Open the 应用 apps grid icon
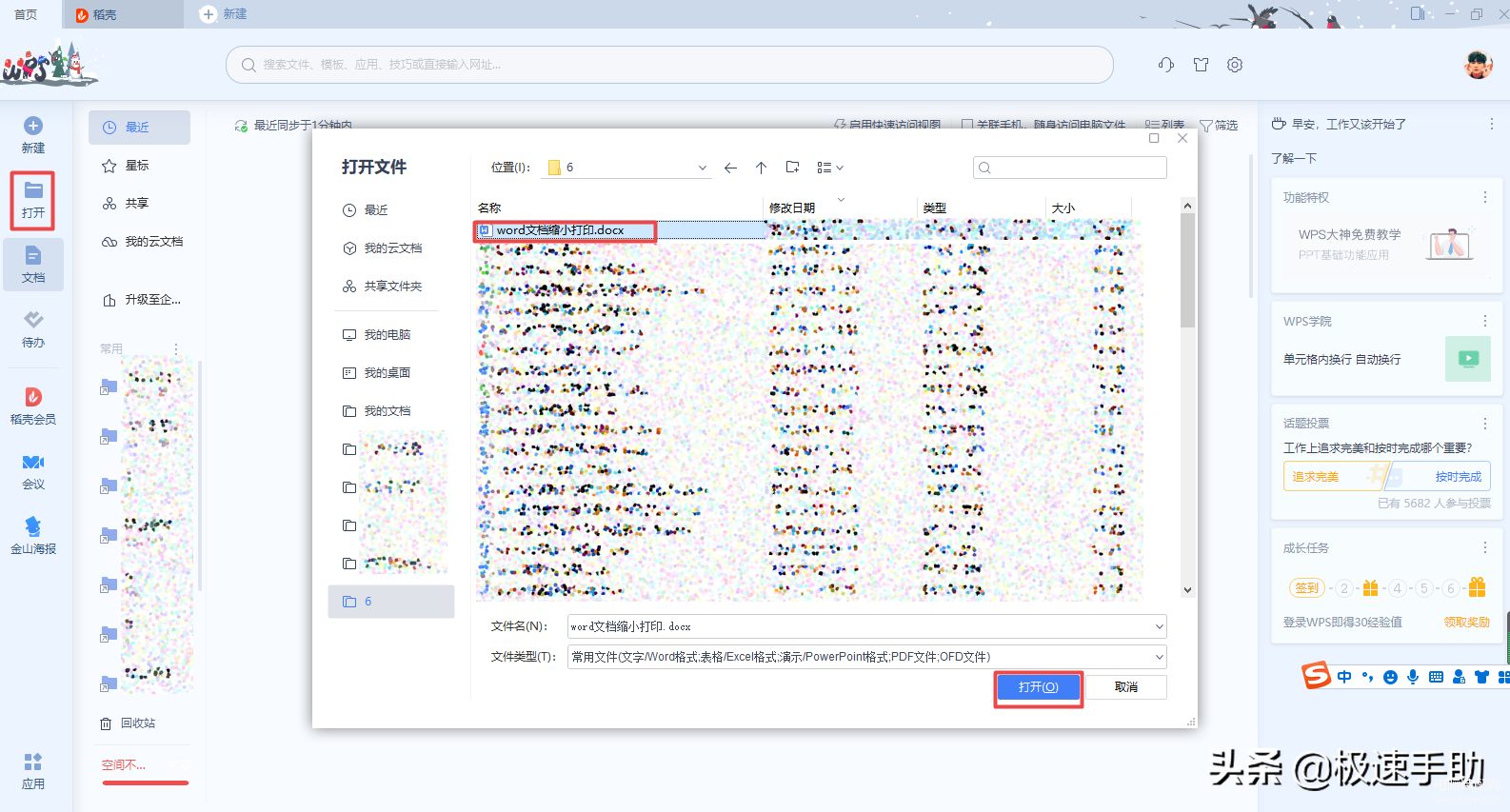This screenshot has width=1510, height=812. [33, 762]
